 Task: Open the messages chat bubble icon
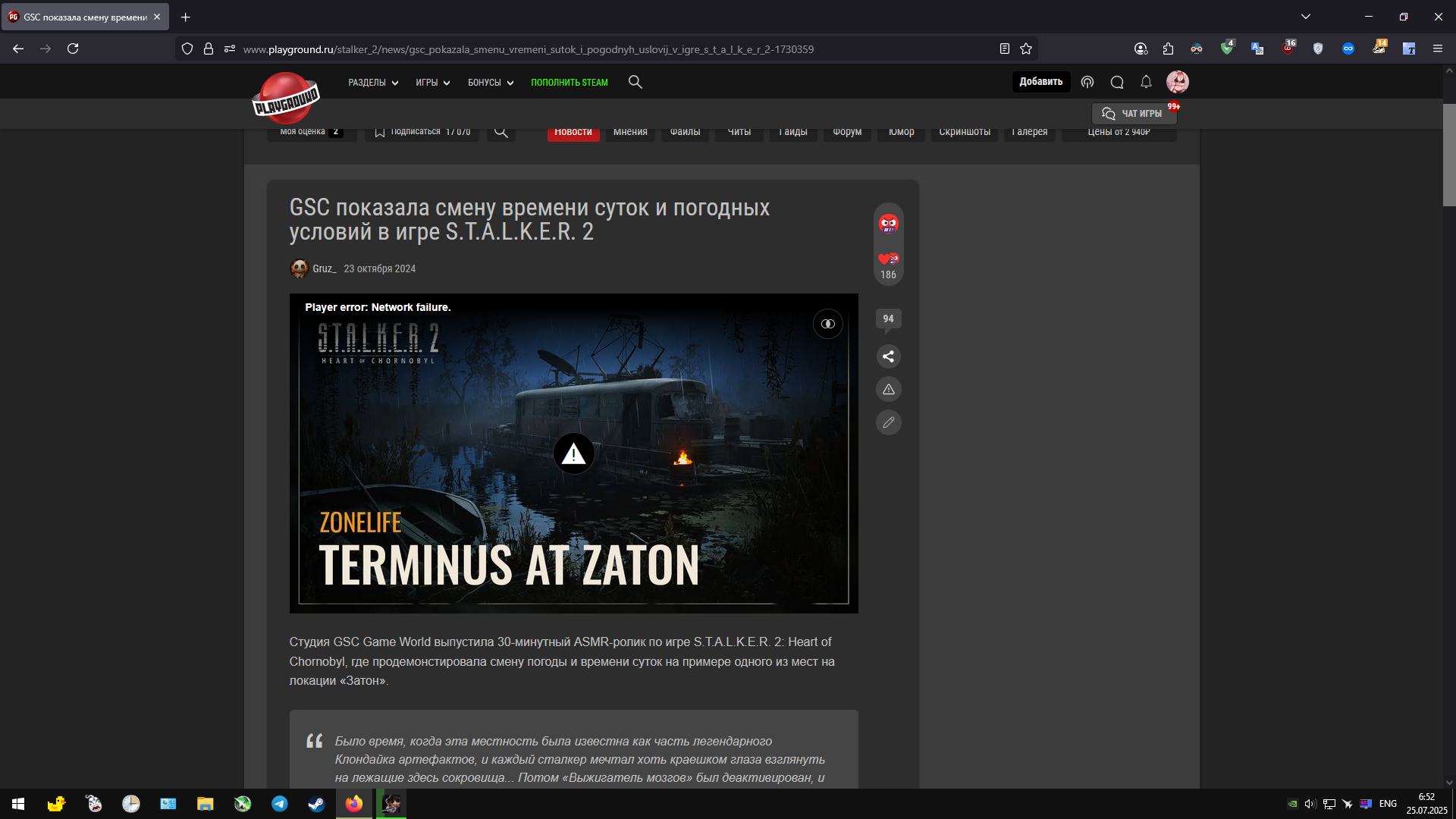pyautogui.click(x=1117, y=82)
